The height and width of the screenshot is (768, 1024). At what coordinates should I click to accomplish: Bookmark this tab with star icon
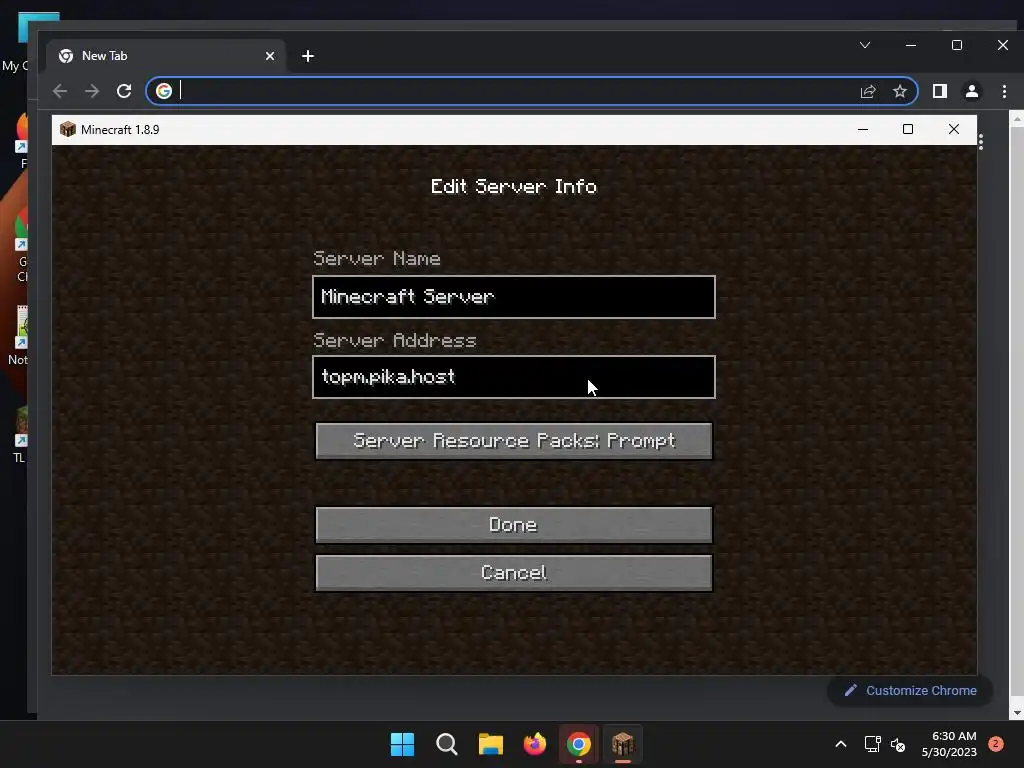coord(900,91)
